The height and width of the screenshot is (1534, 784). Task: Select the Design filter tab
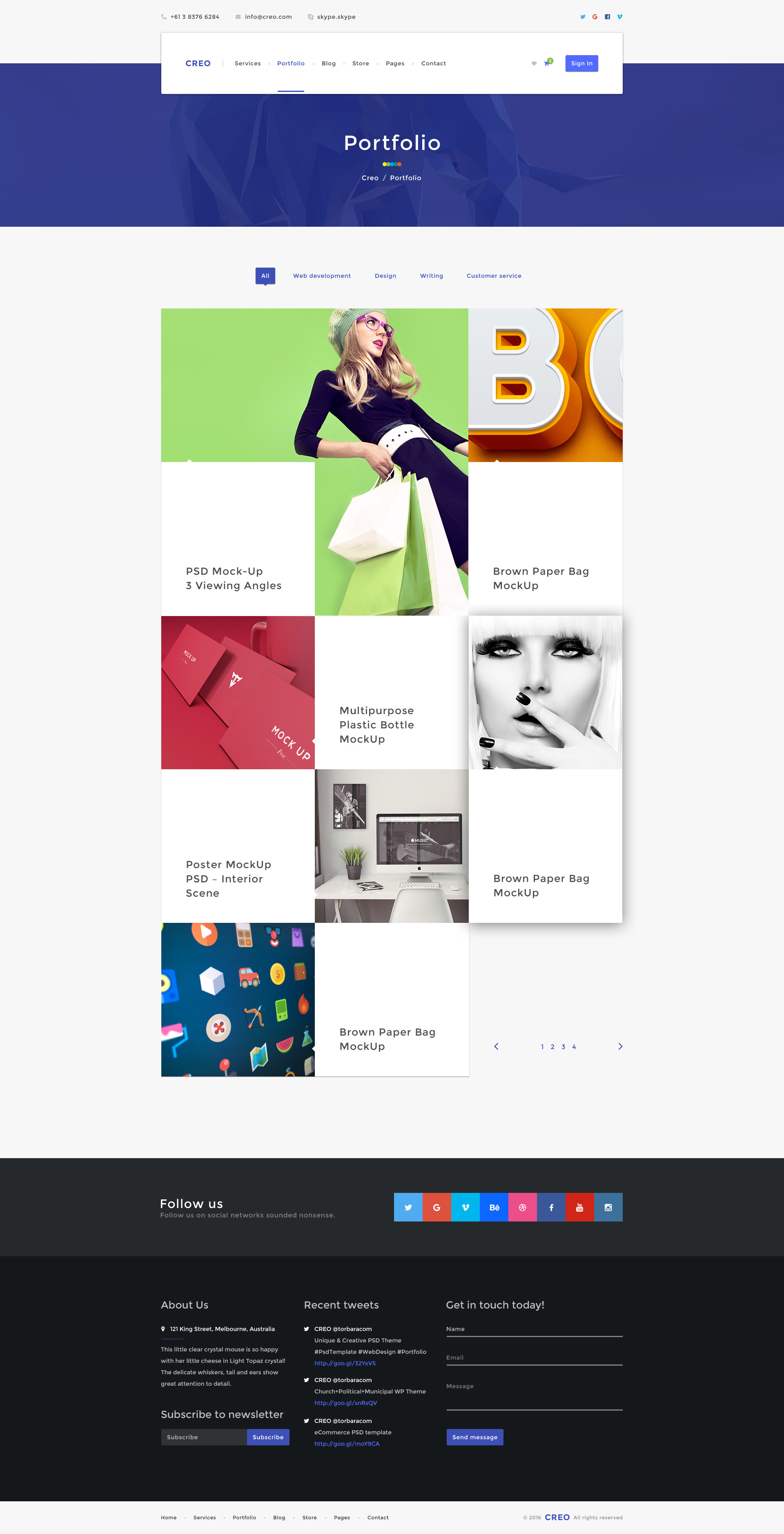385,276
